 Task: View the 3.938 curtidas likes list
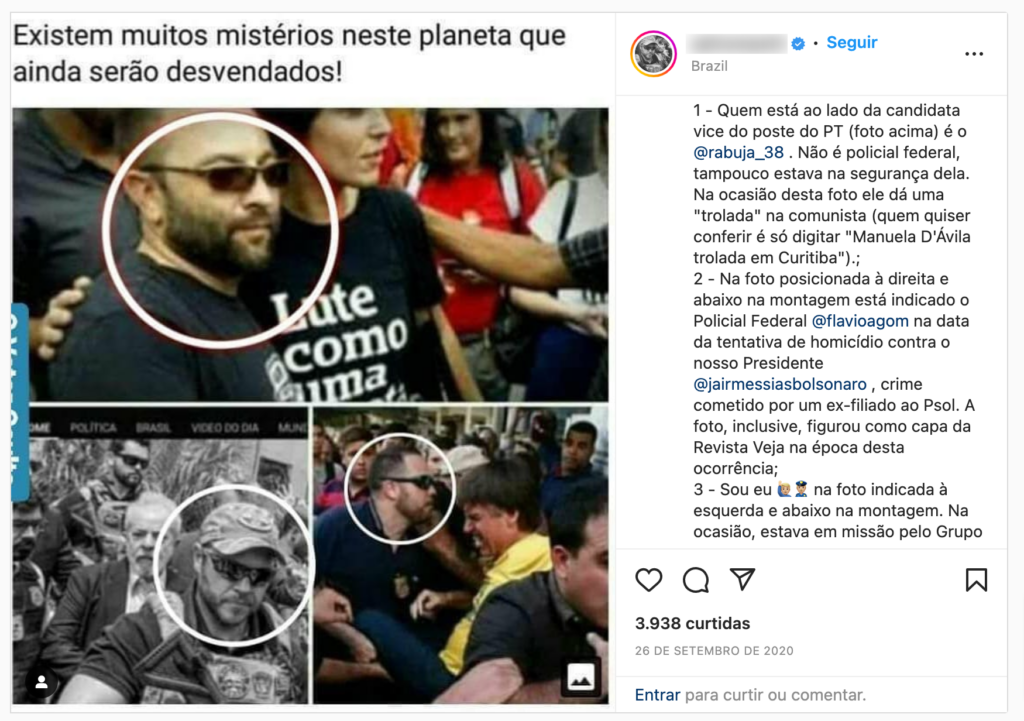click(692, 624)
